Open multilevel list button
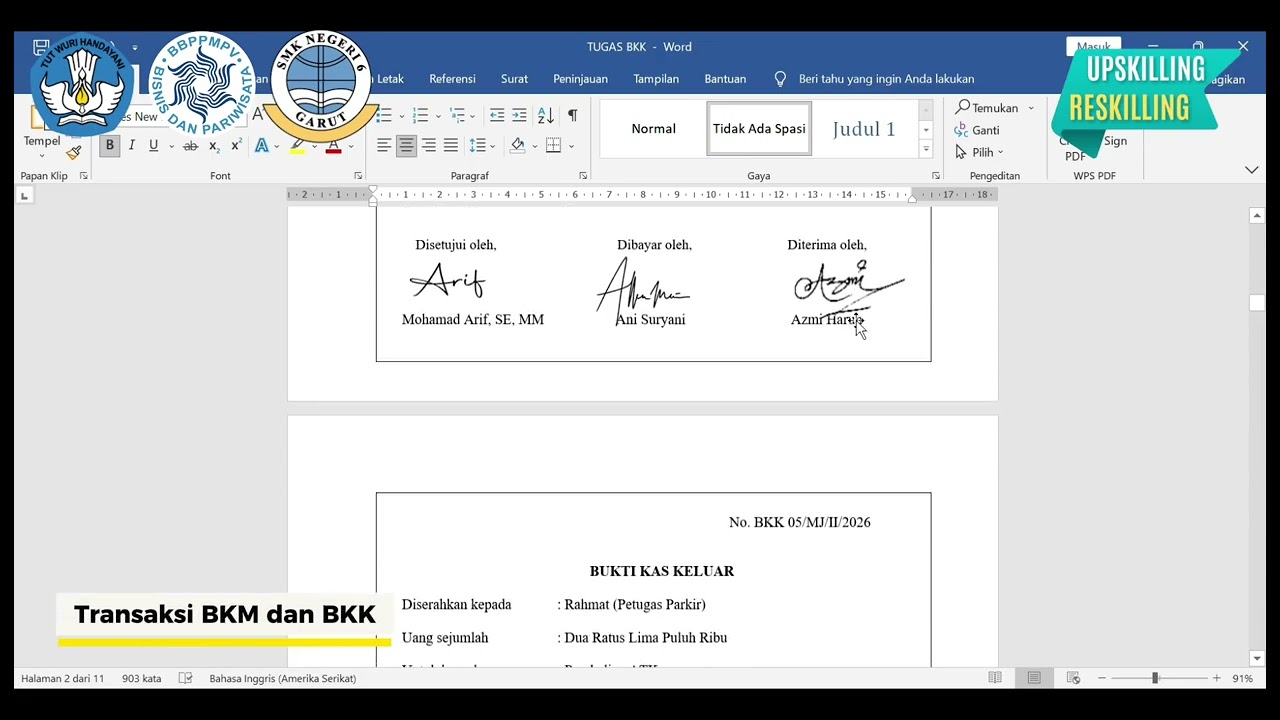 pyautogui.click(x=458, y=116)
